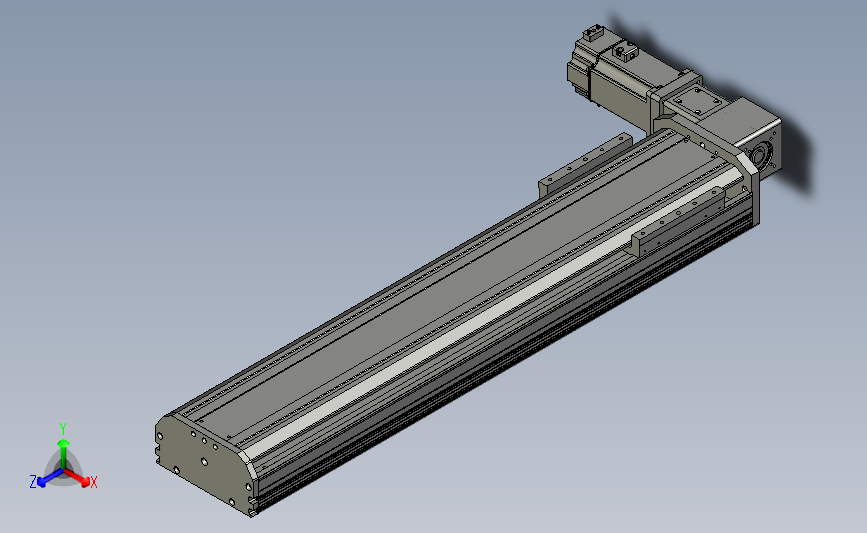The height and width of the screenshot is (533, 867).
Task: Click the blue Z axis arrow of the triad
Action: (x=50, y=479)
